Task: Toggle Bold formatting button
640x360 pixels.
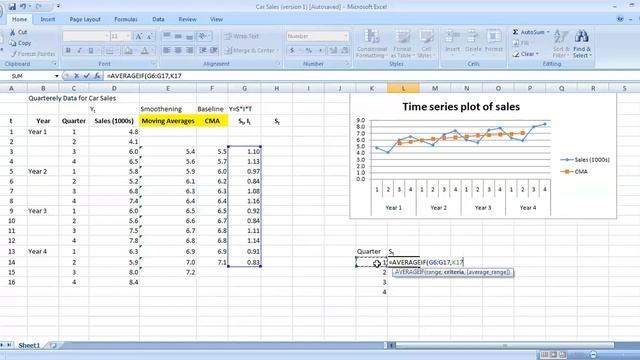Action: tap(68, 51)
